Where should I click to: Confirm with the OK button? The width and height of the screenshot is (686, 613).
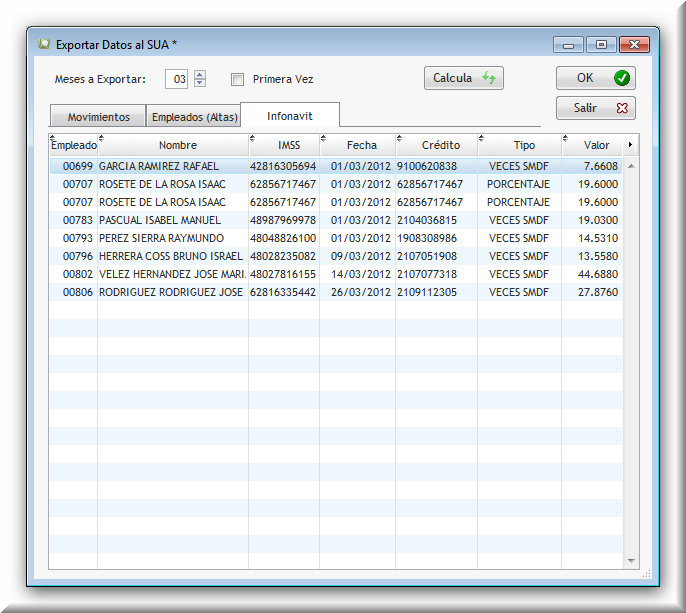pyautogui.click(x=595, y=78)
